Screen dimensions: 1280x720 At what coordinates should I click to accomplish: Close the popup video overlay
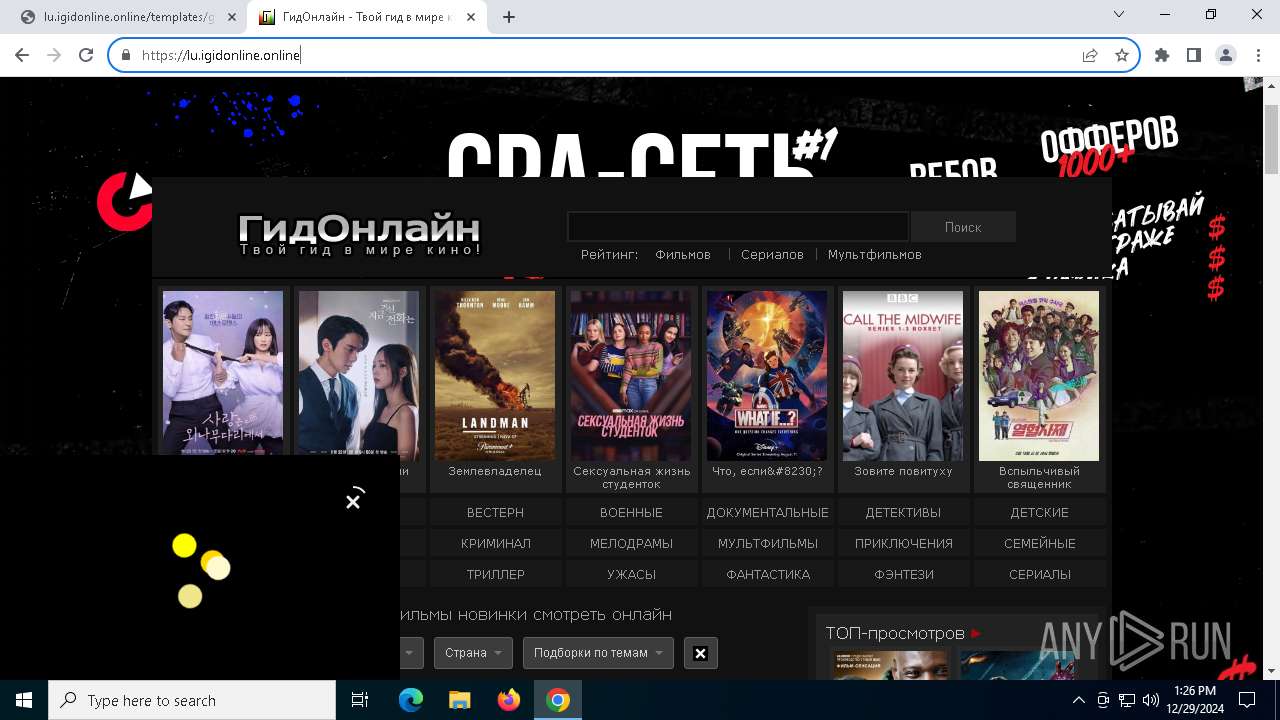click(353, 502)
